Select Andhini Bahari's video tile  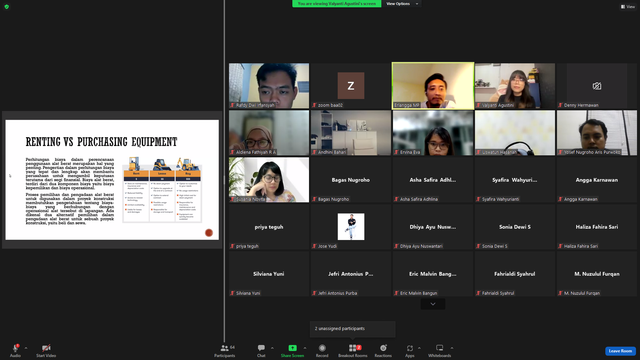coord(351,133)
